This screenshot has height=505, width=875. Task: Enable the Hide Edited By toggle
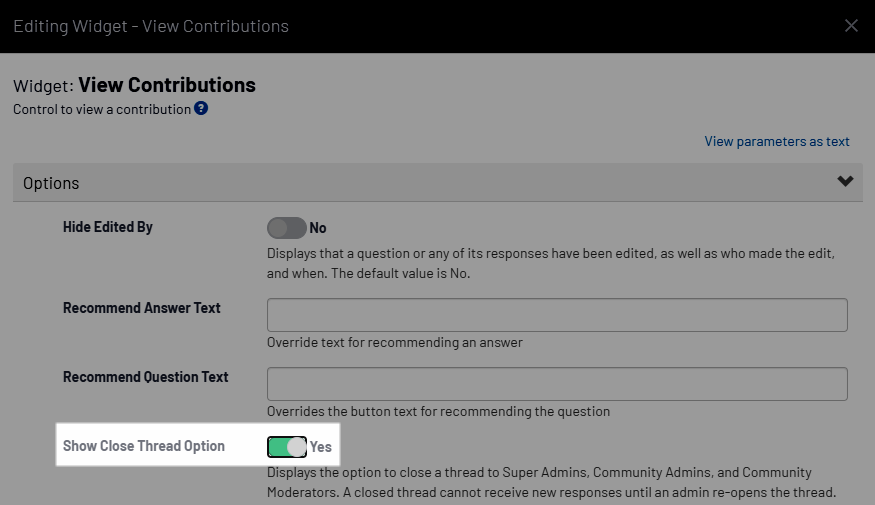[286, 228]
